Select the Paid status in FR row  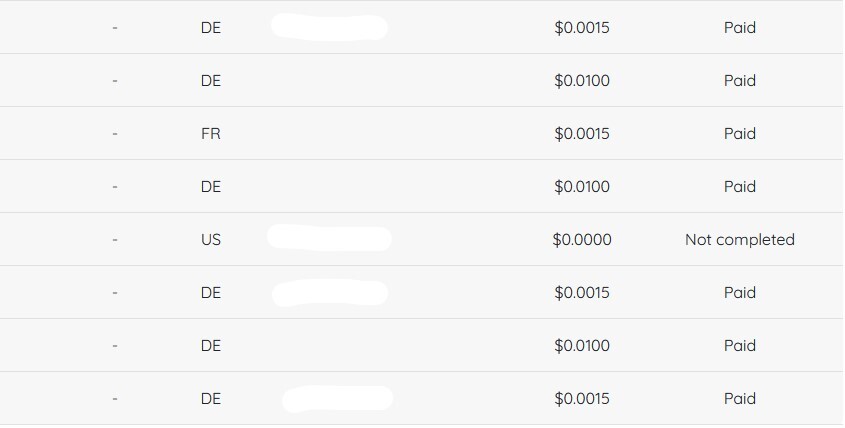(739, 134)
